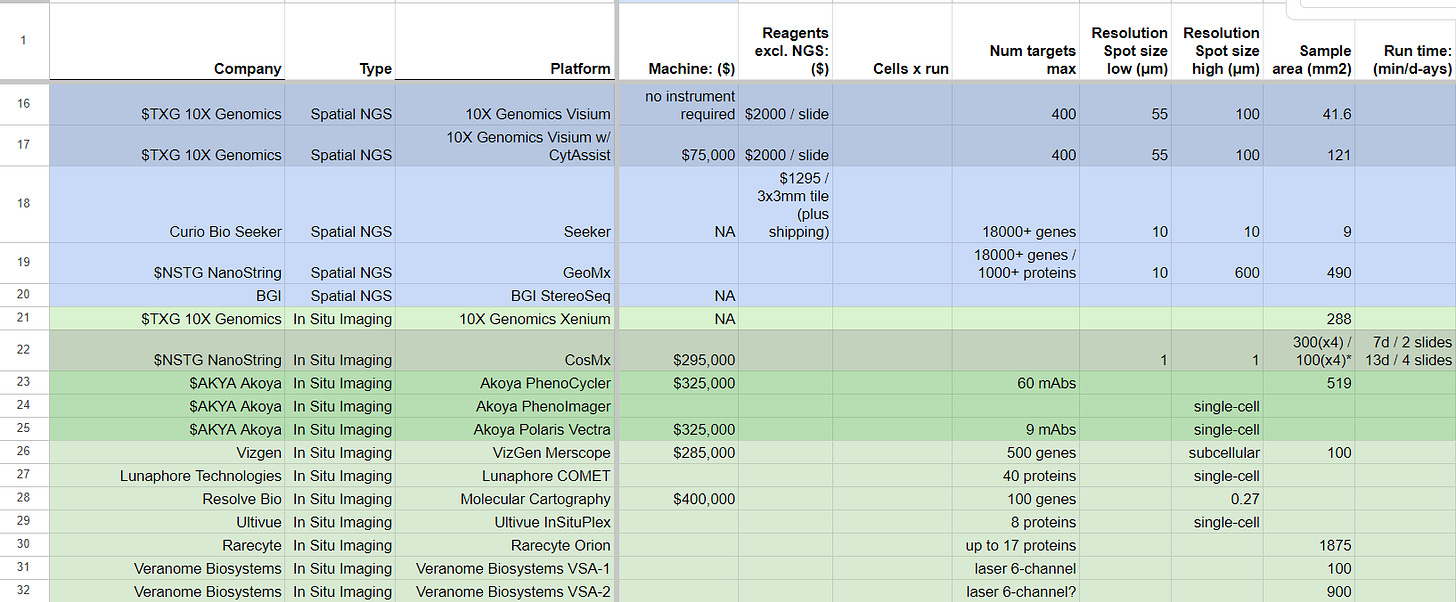
Task: Select the '$1295 / 3x3mm tile (plus shipping)' cell
Action: click(x=786, y=204)
